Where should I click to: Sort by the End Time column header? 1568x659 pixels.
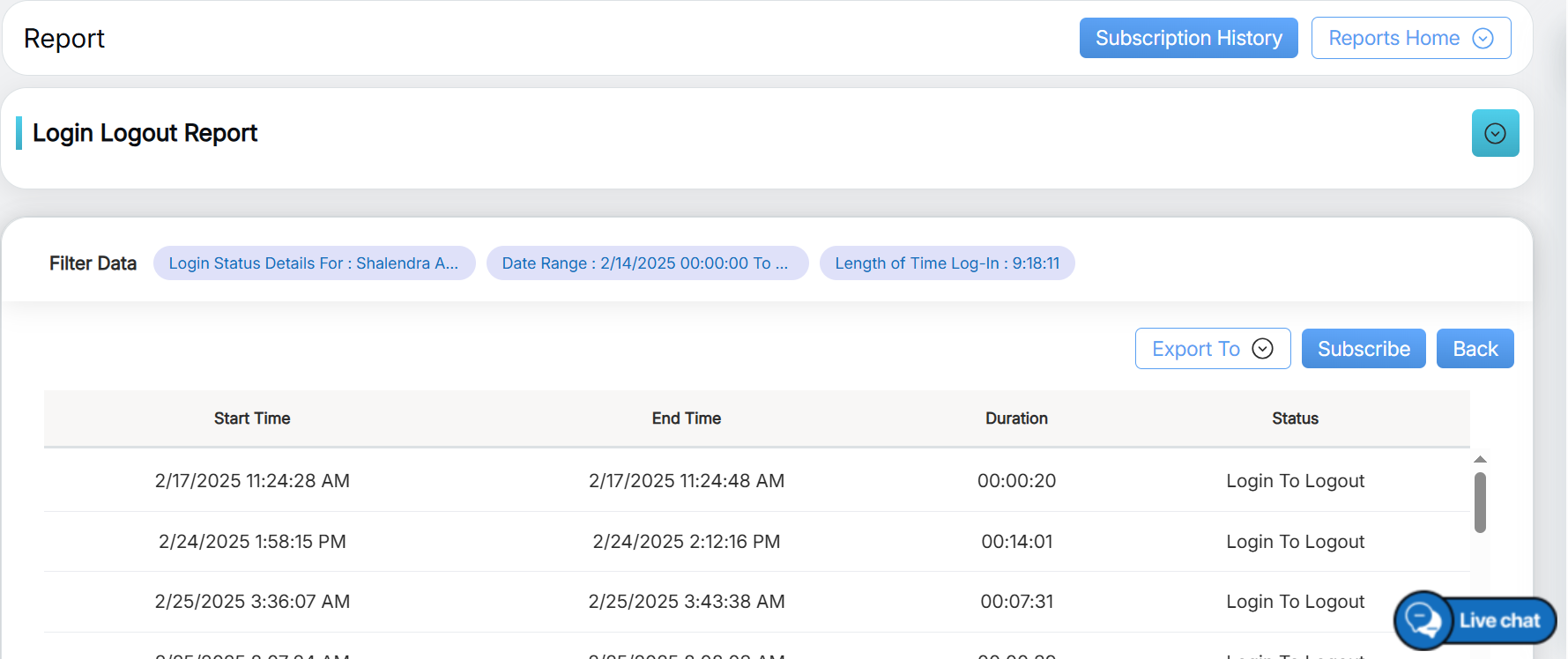tap(686, 418)
